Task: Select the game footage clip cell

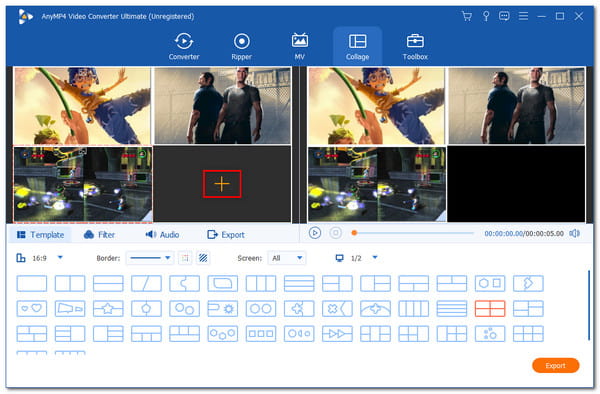Action: tap(83, 184)
